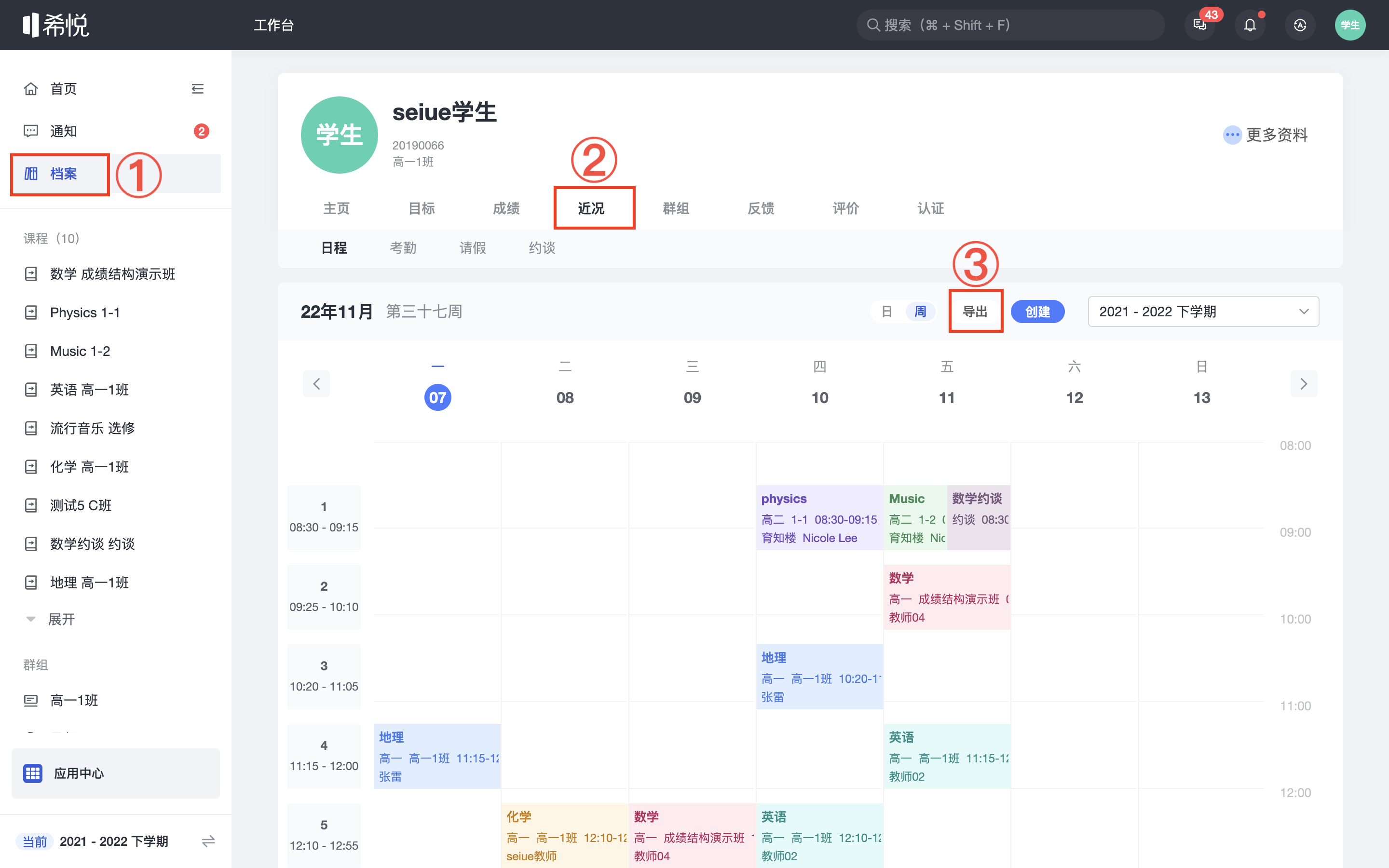Click the course icon for 数学 成绩结构演示班

pos(31,274)
